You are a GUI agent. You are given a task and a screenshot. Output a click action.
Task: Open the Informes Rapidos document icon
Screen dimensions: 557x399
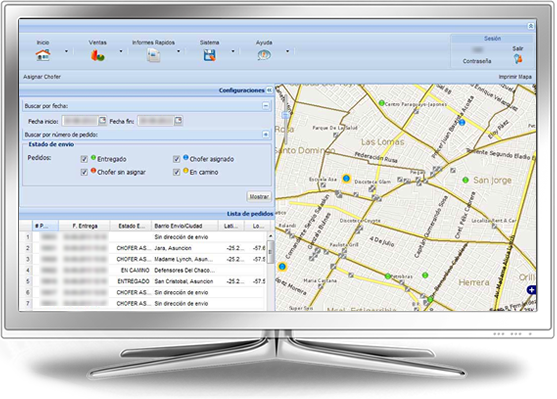tap(153, 55)
